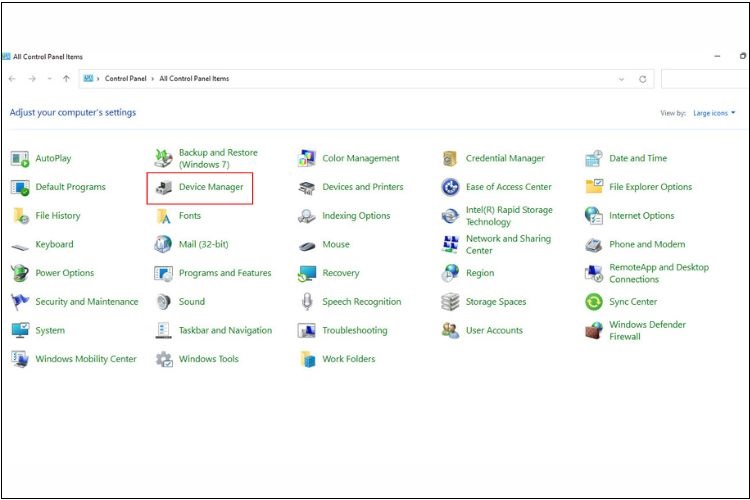Click the Control Panel breadcrumb
This screenshot has width=750, height=500.
[x=125, y=78]
